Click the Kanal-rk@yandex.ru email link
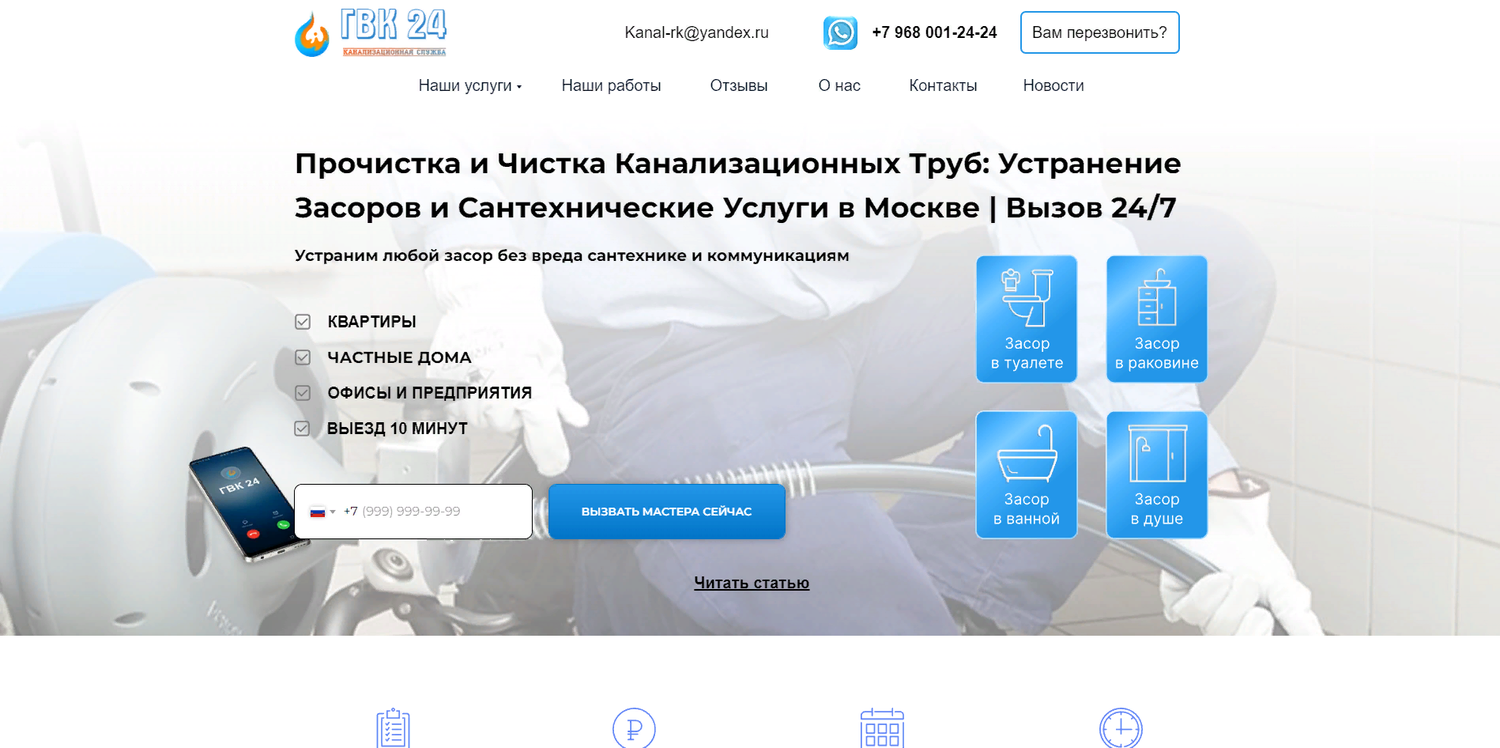The image size is (1500, 748). 697,33
